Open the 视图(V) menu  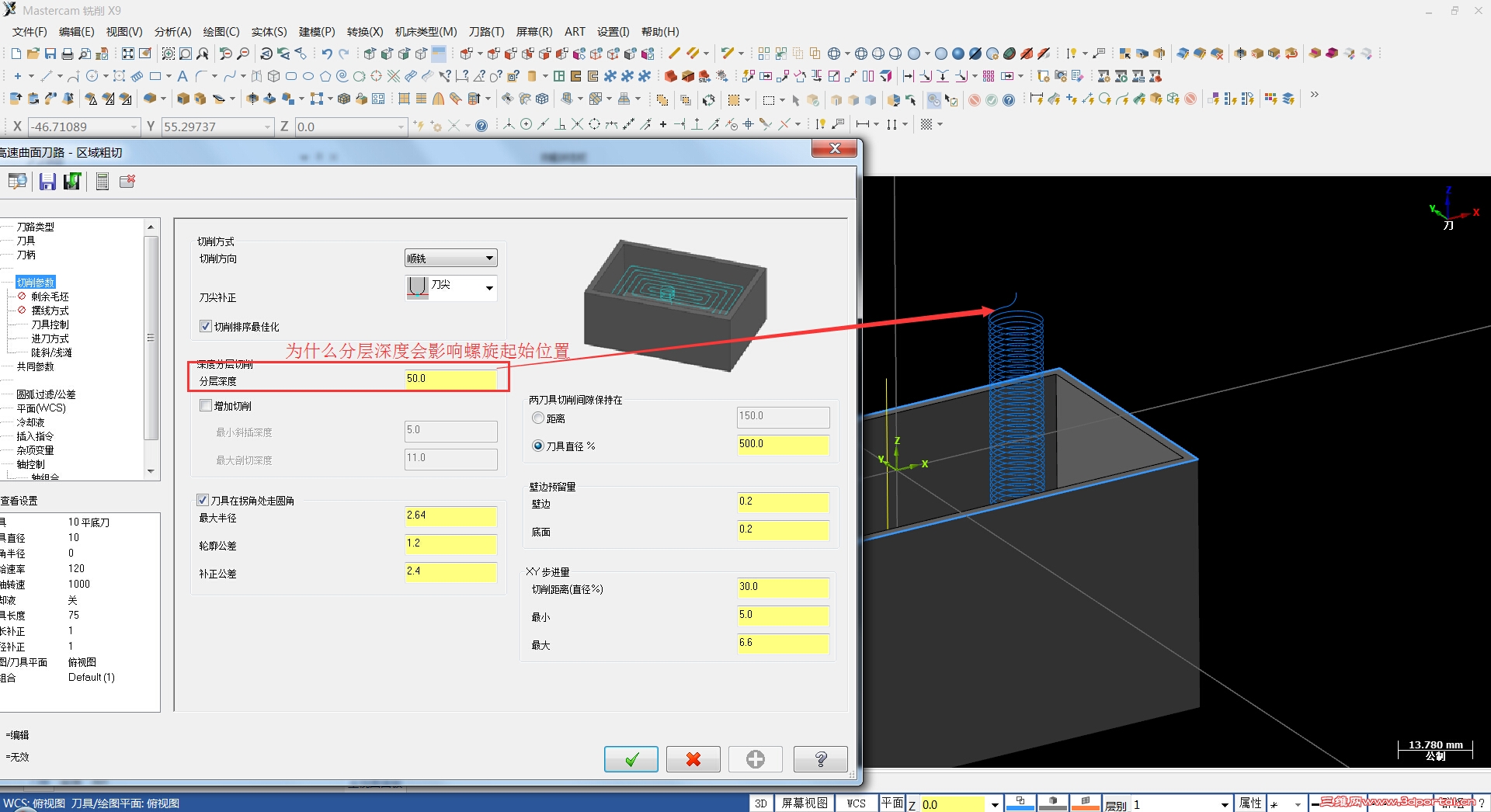[x=124, y=32]
